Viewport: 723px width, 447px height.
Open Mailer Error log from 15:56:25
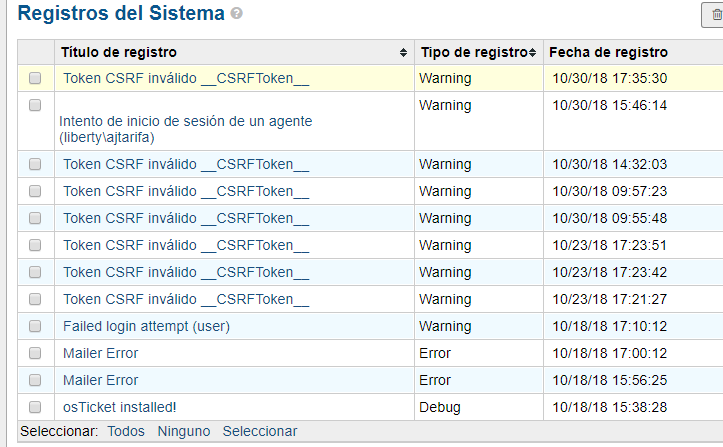point(101,380)
